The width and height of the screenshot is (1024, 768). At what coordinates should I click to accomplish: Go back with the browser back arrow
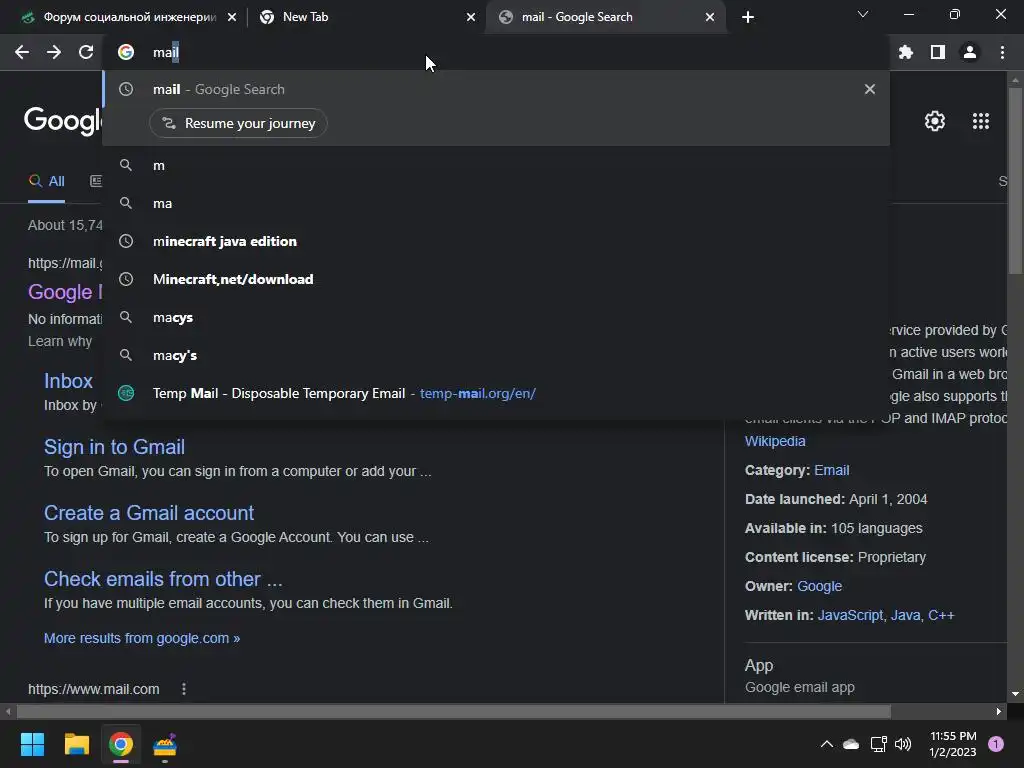[22, 52]
